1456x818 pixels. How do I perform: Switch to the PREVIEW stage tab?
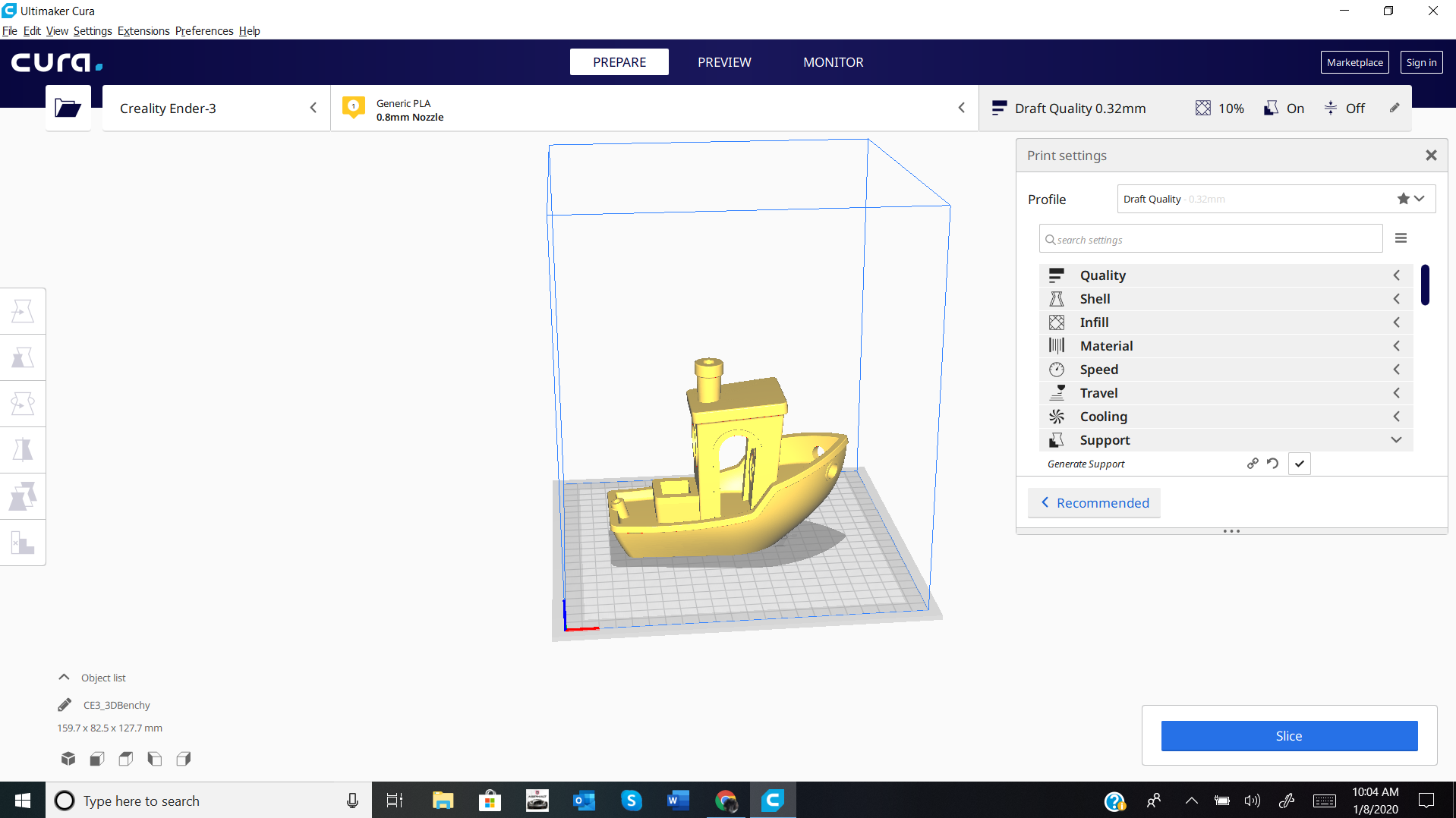(724, 62)
